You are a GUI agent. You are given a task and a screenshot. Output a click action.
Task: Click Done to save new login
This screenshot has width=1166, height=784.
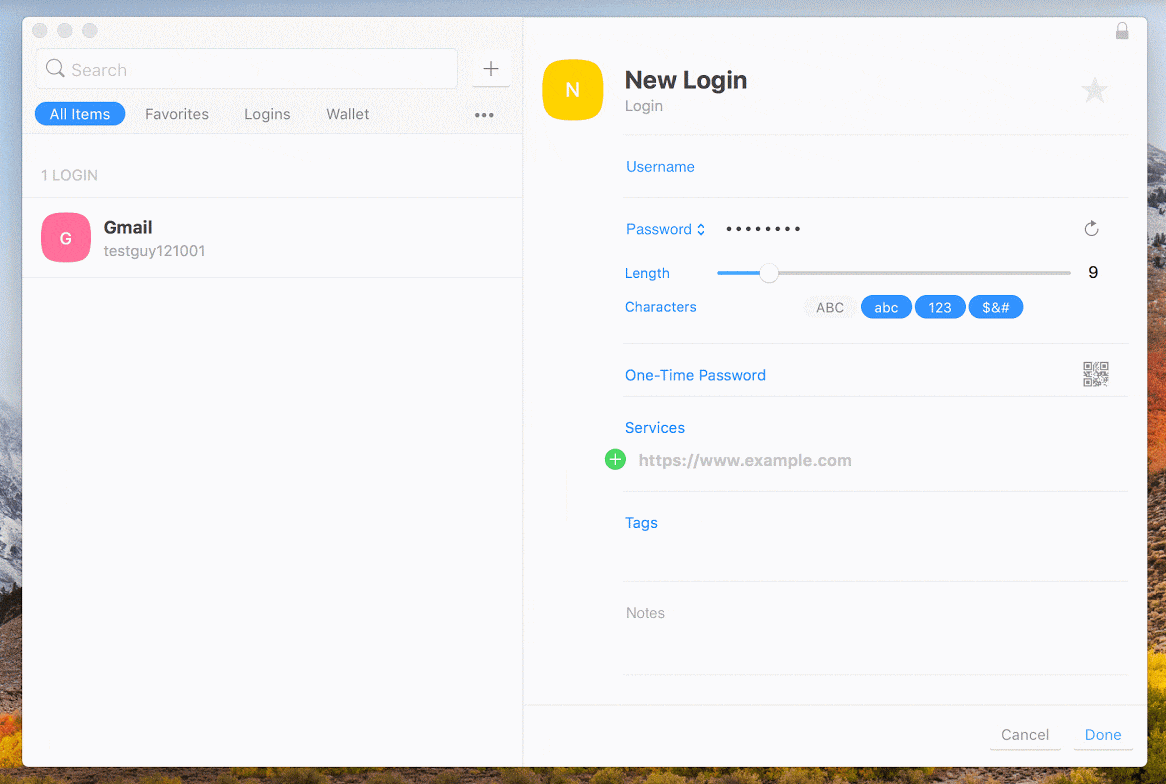coord(1103,735)
